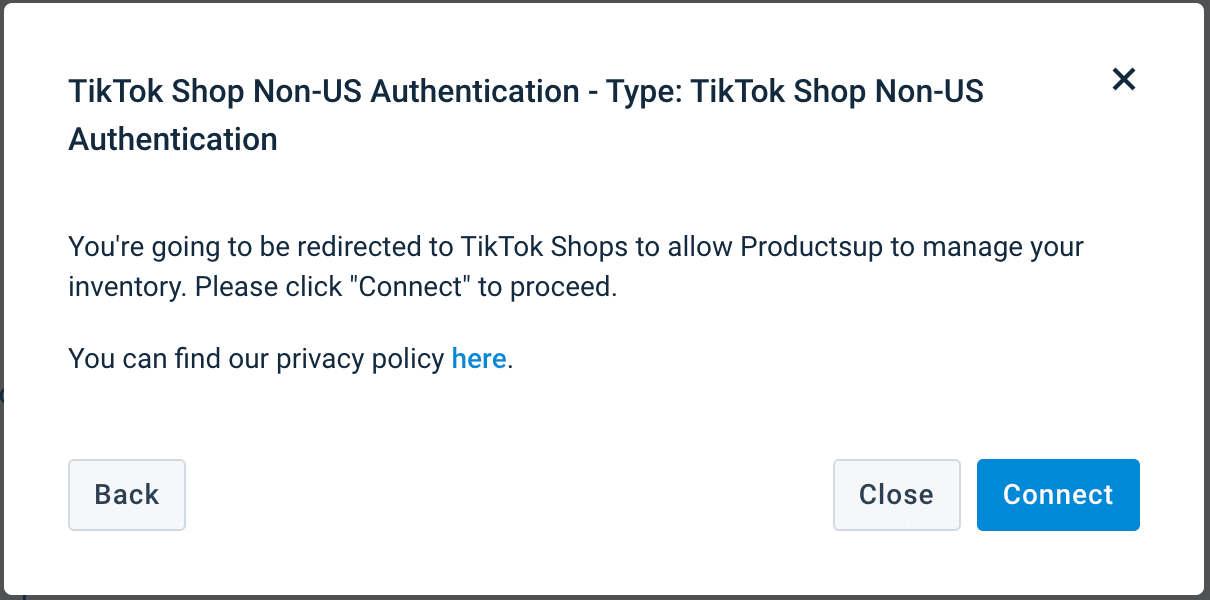Viewport: 1210px width, 600px height.
Task: Authorize Productsup by clicking Connect
Action: click(x=1058, y=494)
